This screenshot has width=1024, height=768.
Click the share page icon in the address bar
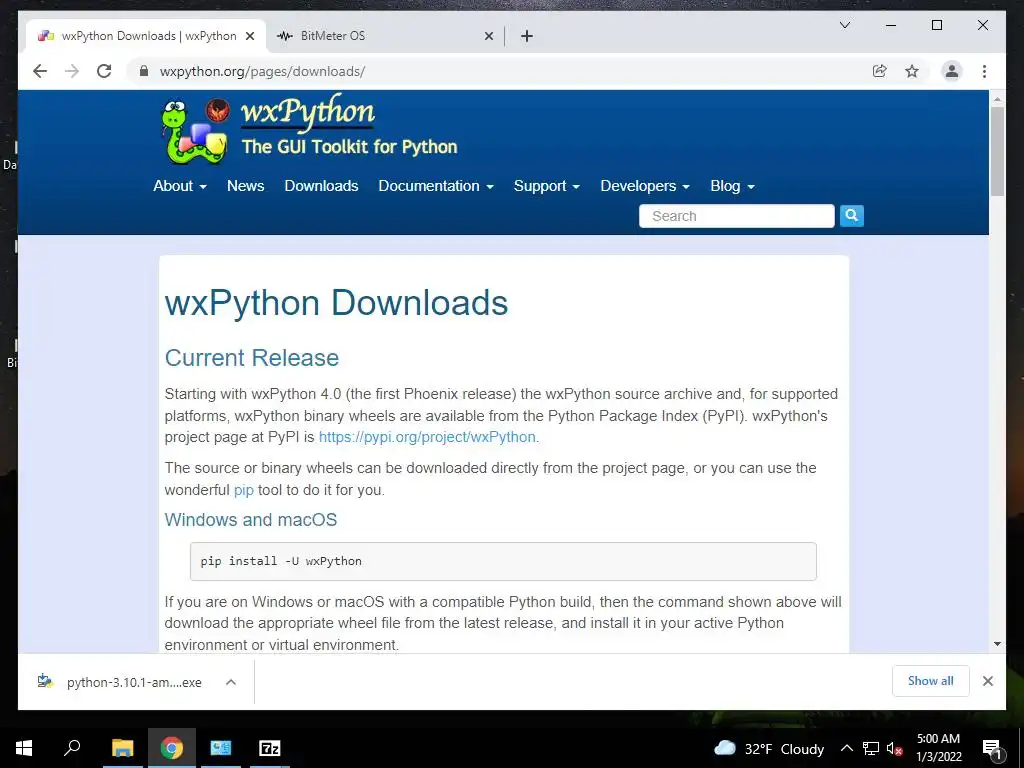pyautogui.click(x=880, y=71)
